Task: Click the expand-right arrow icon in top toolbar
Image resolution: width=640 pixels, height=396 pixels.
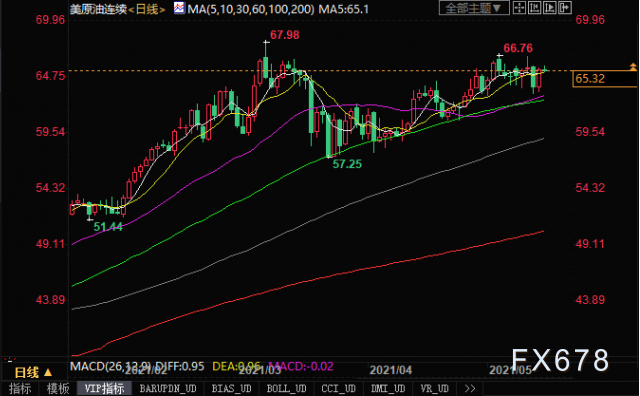Action: pos(564,8)
